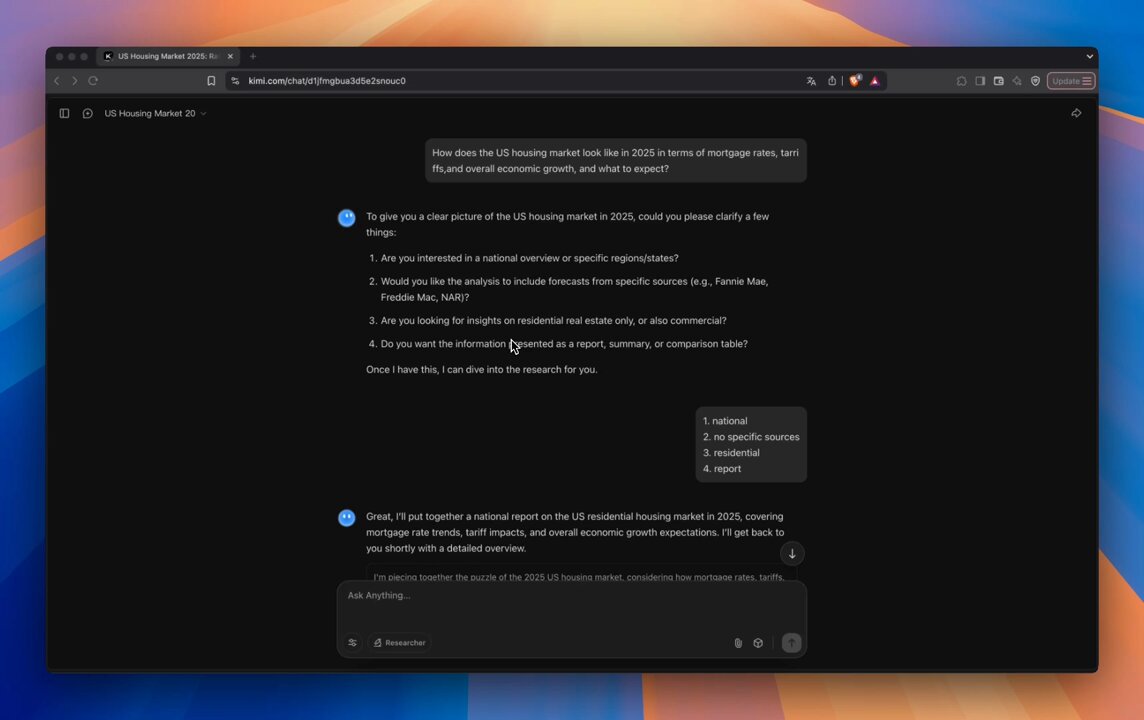
Task: Open Brave Rewards triangle icon
Action: pos(875,81)
